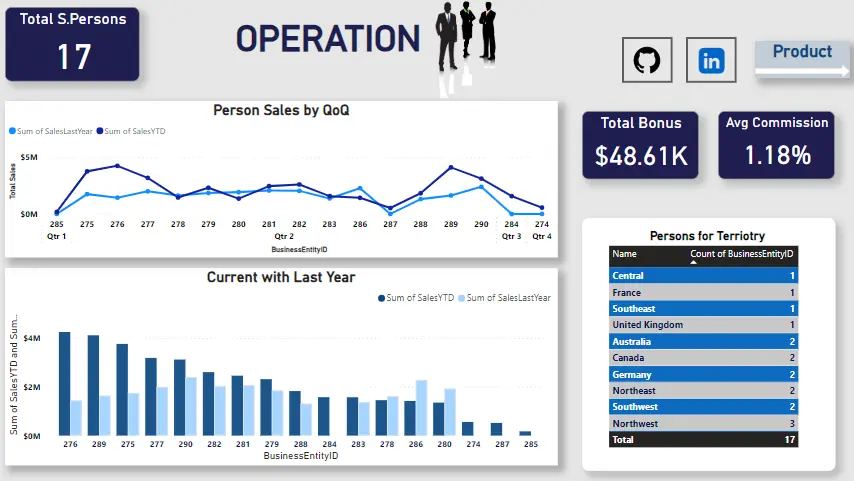
Task: Click the SalesYTD line point at 289
Action: pos(451,167)
